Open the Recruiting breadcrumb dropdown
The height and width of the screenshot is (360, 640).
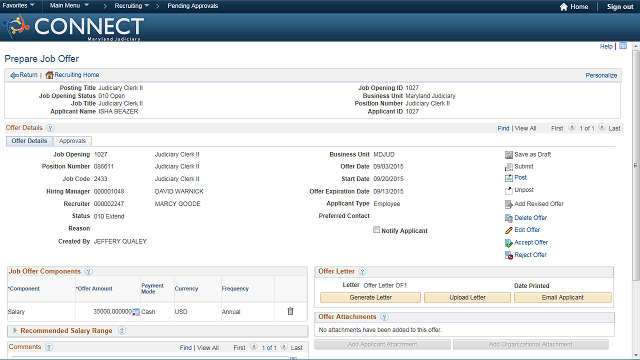131,6
